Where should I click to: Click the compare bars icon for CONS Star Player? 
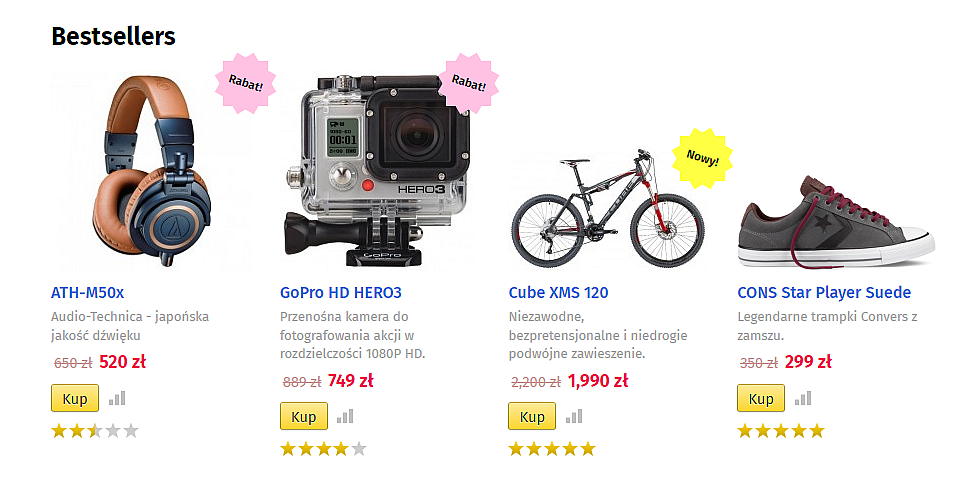(x=803, y=398)
